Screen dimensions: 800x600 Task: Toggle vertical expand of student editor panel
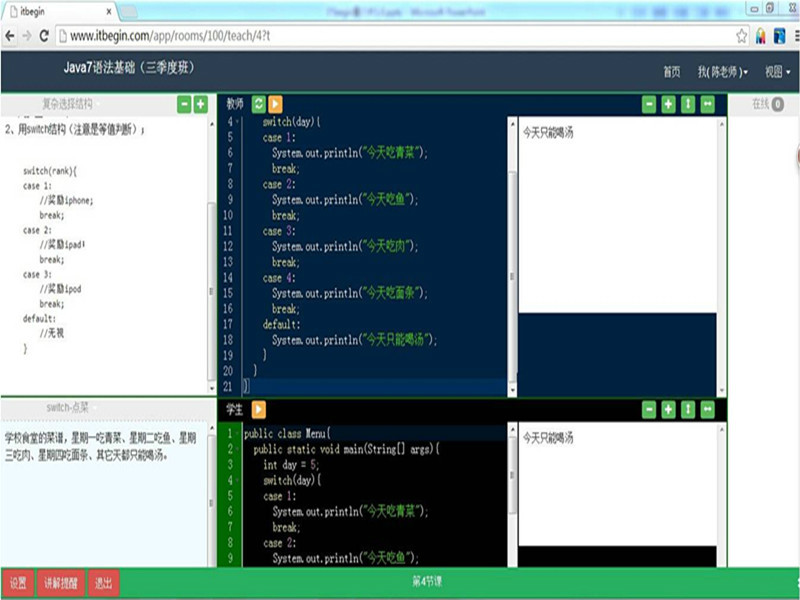687,409
